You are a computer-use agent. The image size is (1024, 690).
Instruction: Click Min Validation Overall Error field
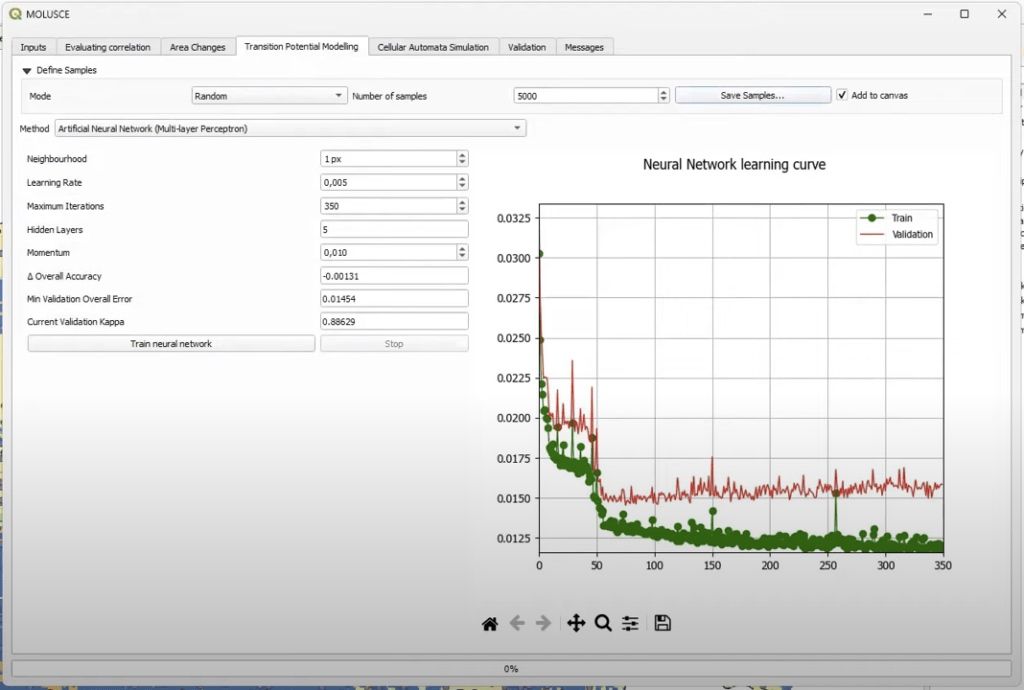click(394, 298)
